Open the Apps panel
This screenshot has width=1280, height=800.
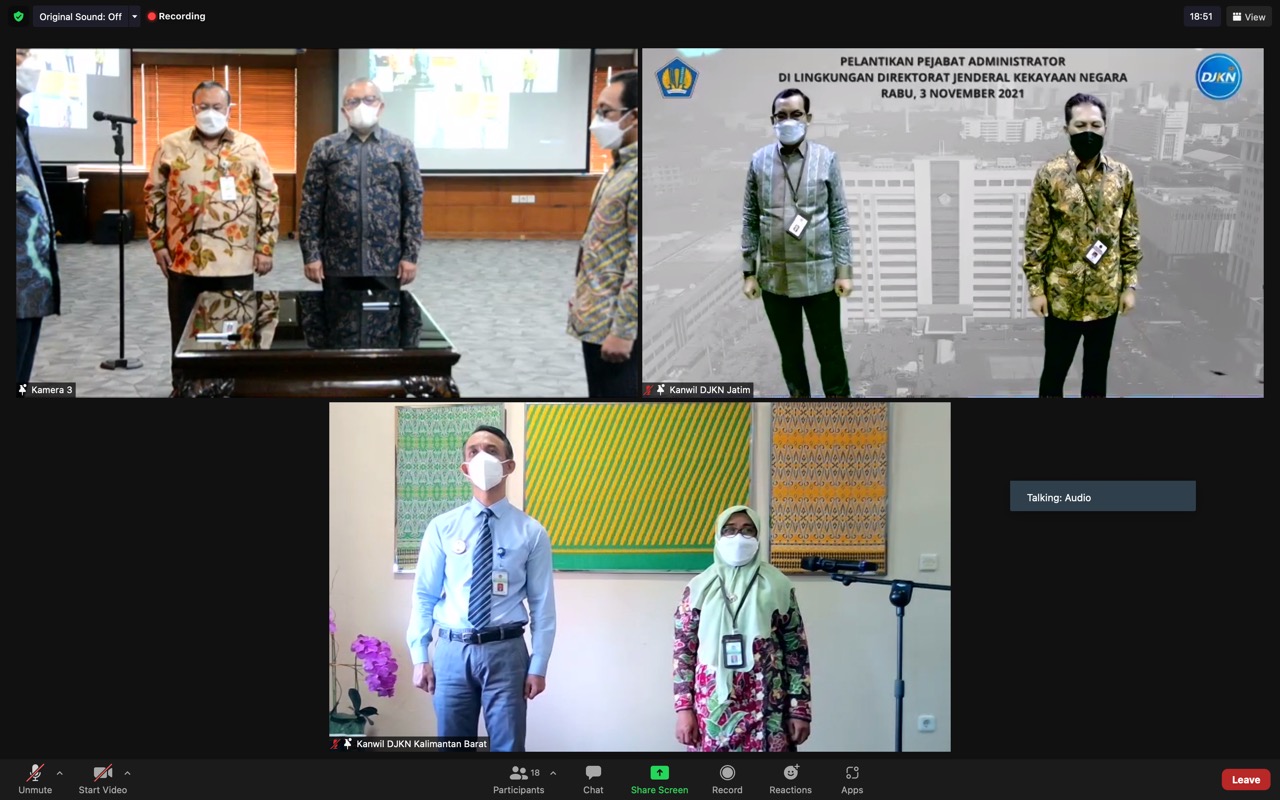tap(852, 779)
